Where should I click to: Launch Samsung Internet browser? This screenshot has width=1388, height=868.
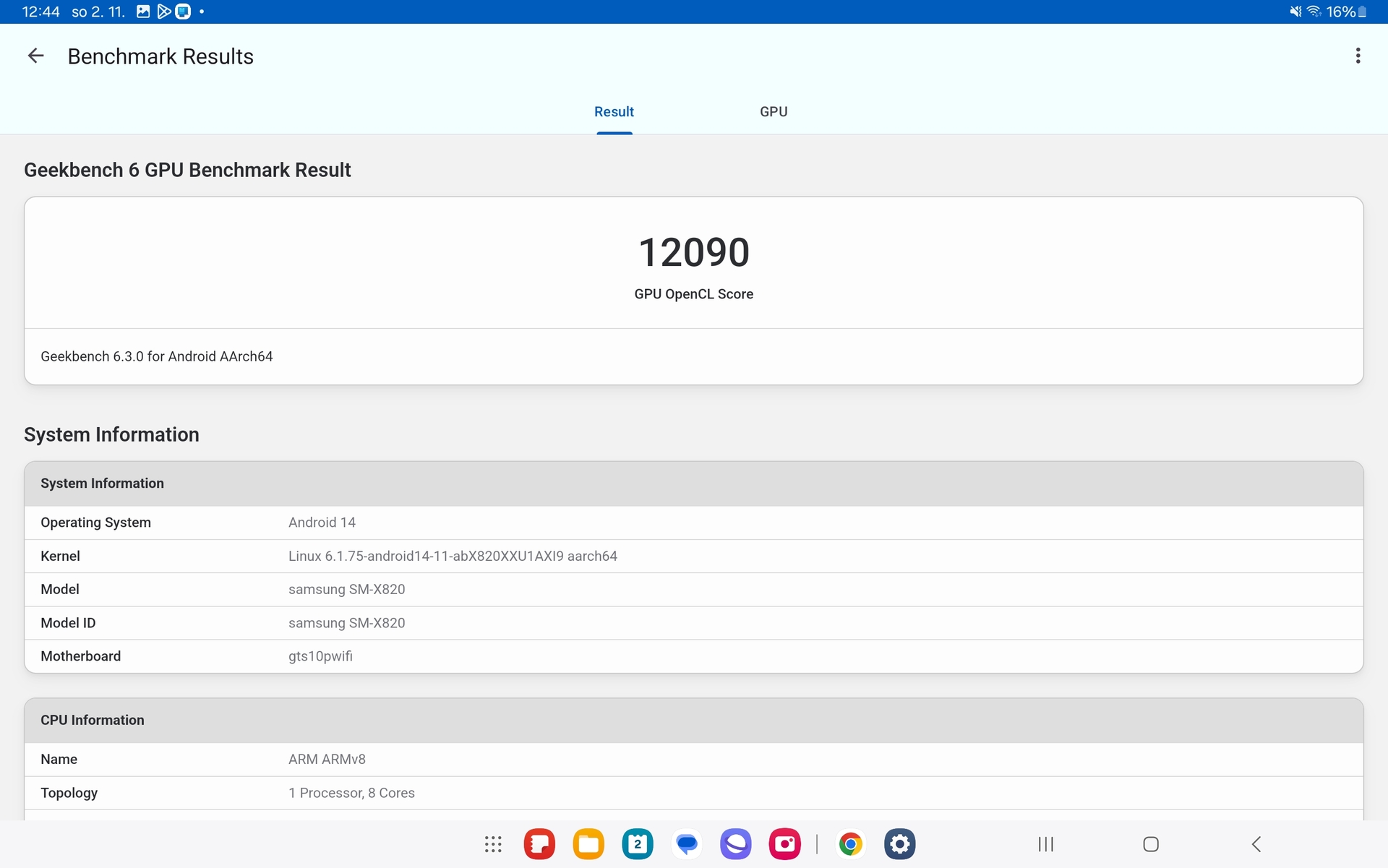pos(735,843)
